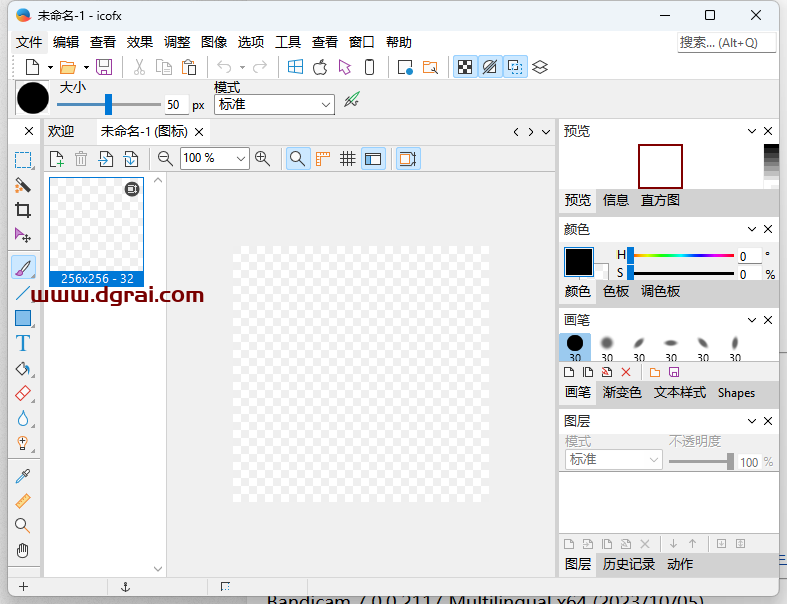
Task: Toggle the side panel layout button
Action: tap(373, 159)
